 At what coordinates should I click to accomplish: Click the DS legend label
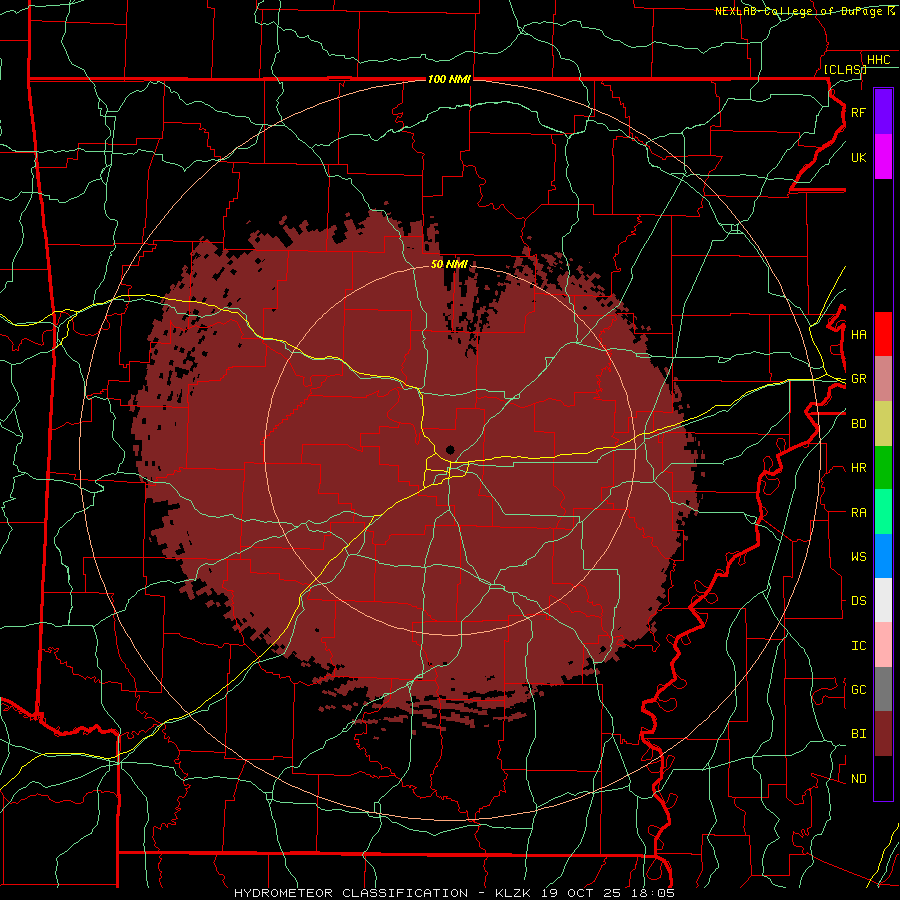(858, 601)
